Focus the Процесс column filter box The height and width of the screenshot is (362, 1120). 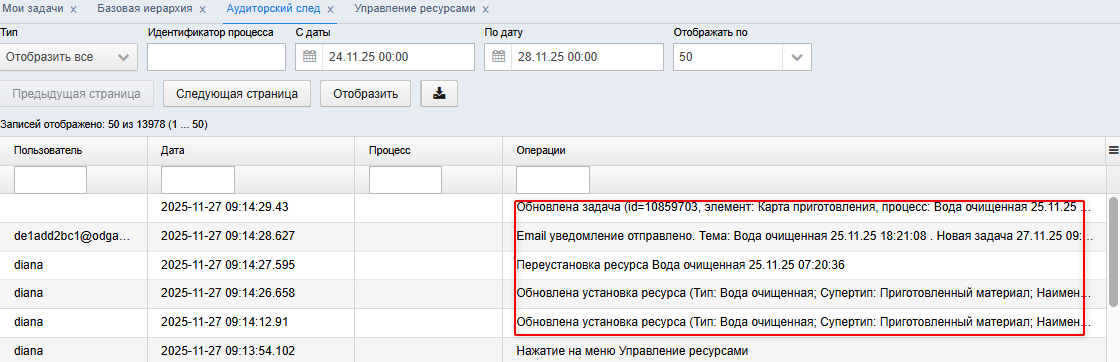click(405, 180)
